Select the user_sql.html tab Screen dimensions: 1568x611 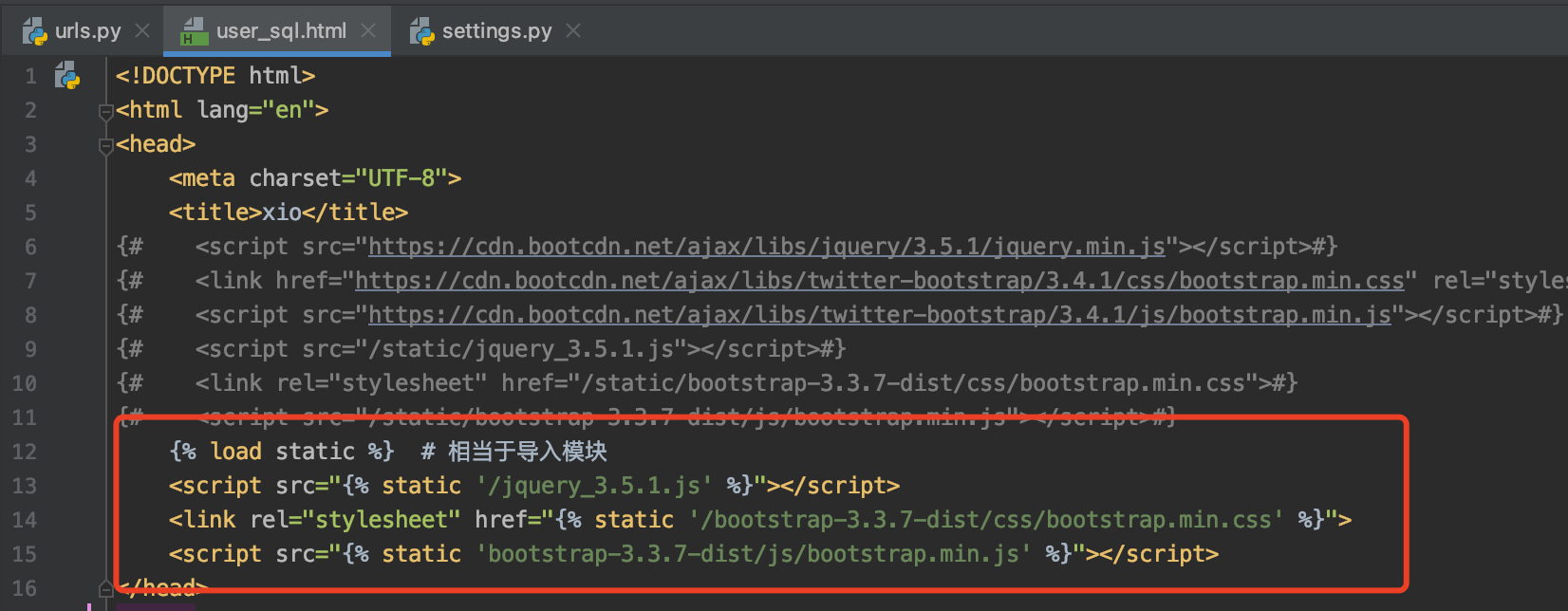coord(281,31)
